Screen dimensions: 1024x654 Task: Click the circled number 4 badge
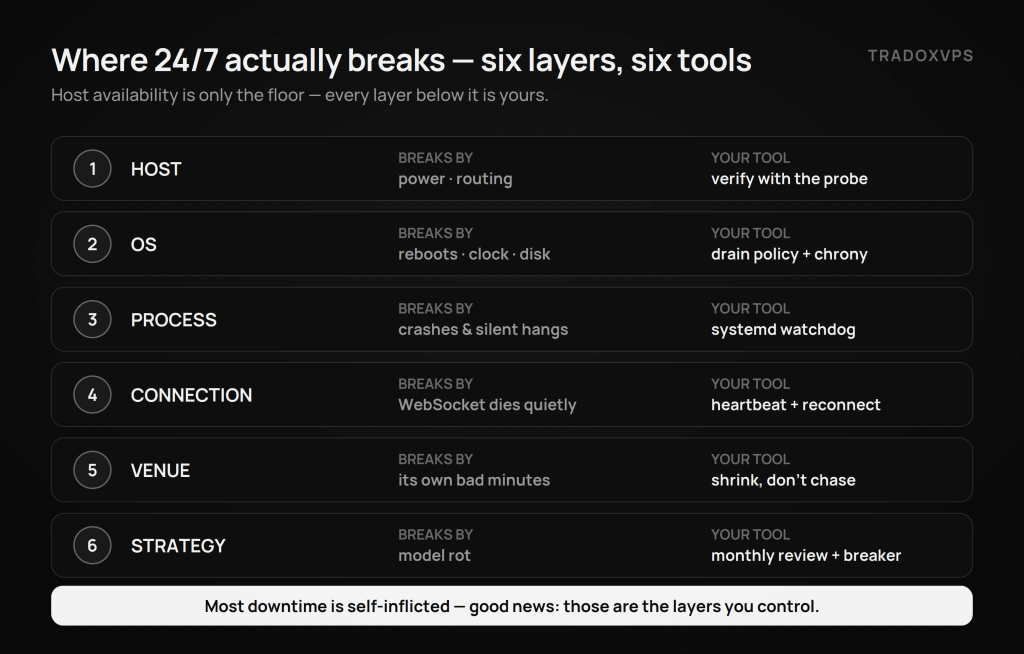[92, 395]
